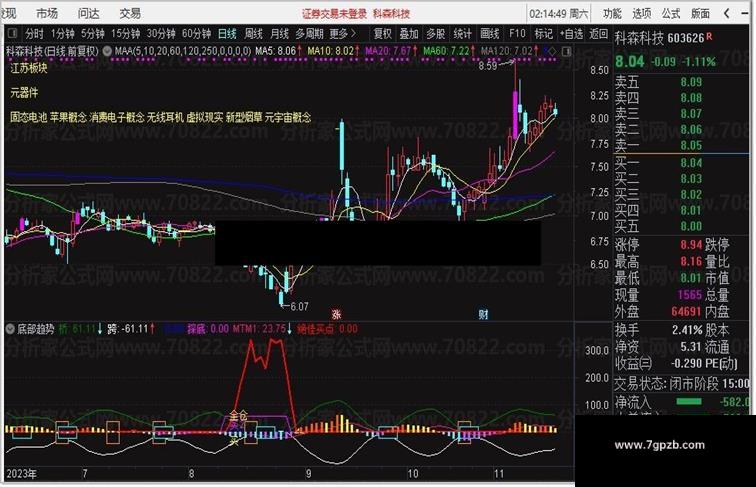Click the 统计 statistics button
The image size is (756, 487).
[462, 34]
